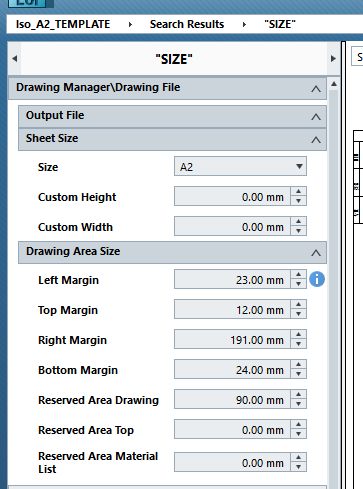Open the Size dropdown showing A2
Viewport: 363px width, 489px height.
pos(240,166)
